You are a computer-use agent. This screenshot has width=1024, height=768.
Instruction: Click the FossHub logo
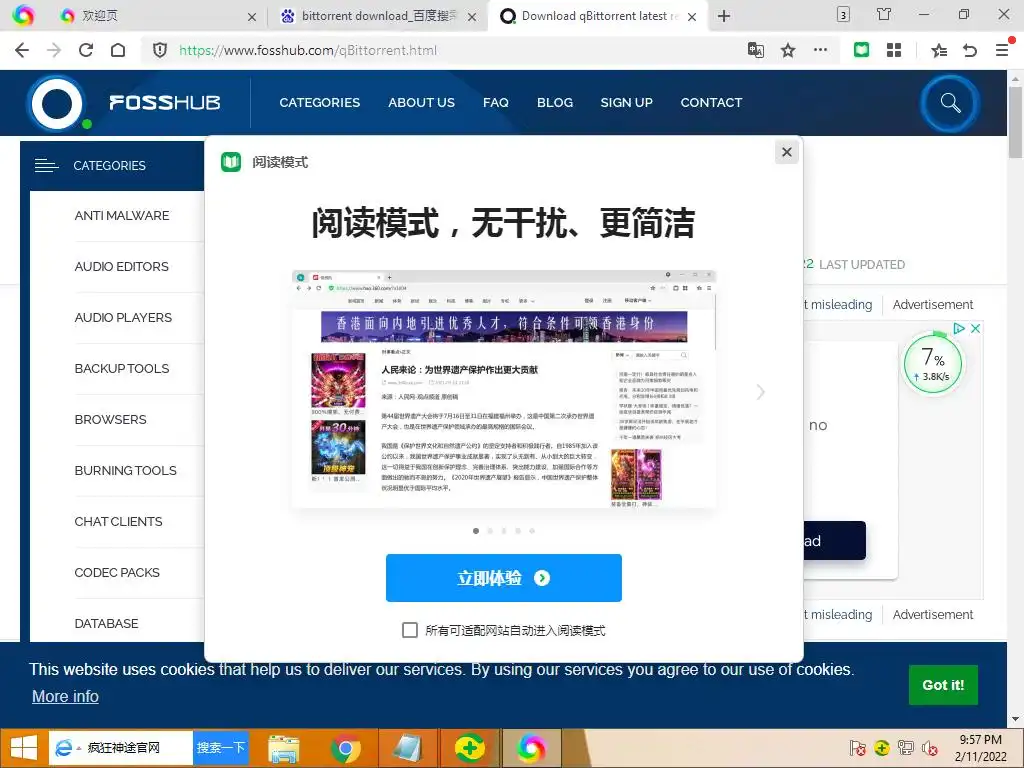125,103
